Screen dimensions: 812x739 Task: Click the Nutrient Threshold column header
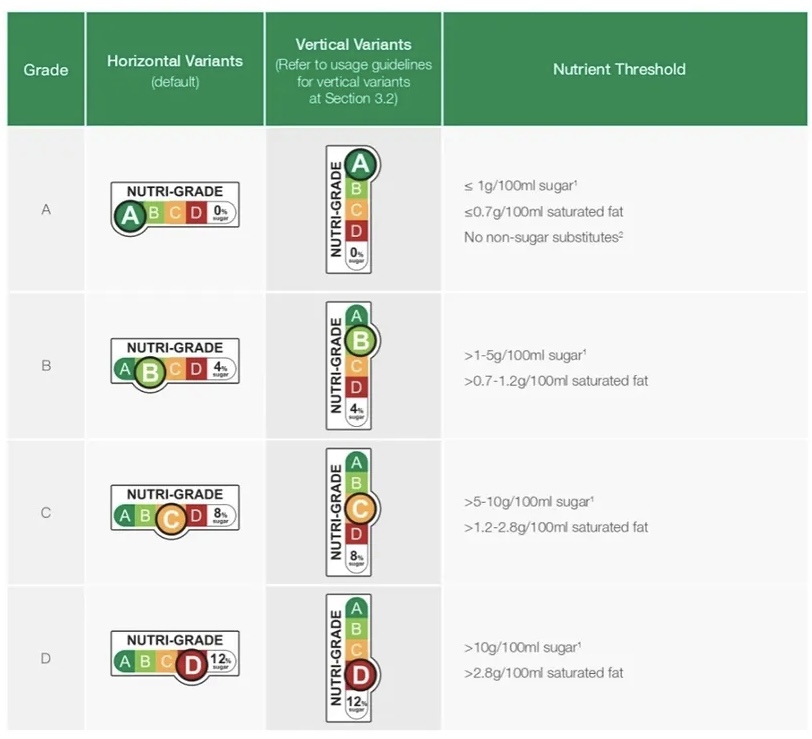pos(619,69)
